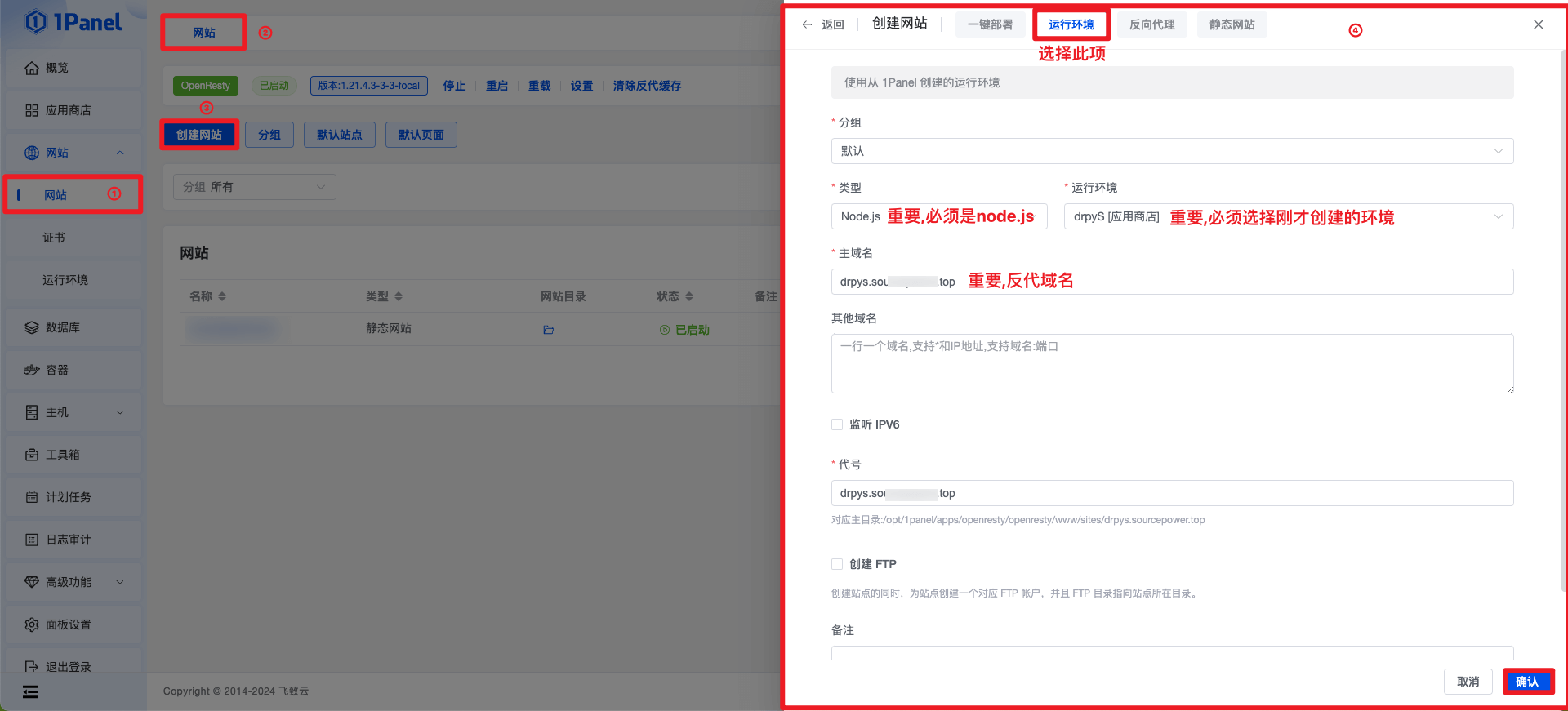Click the collapse sidebar hamburger icon
Viewport: 1568px width, 711px height.
[30, 692]
